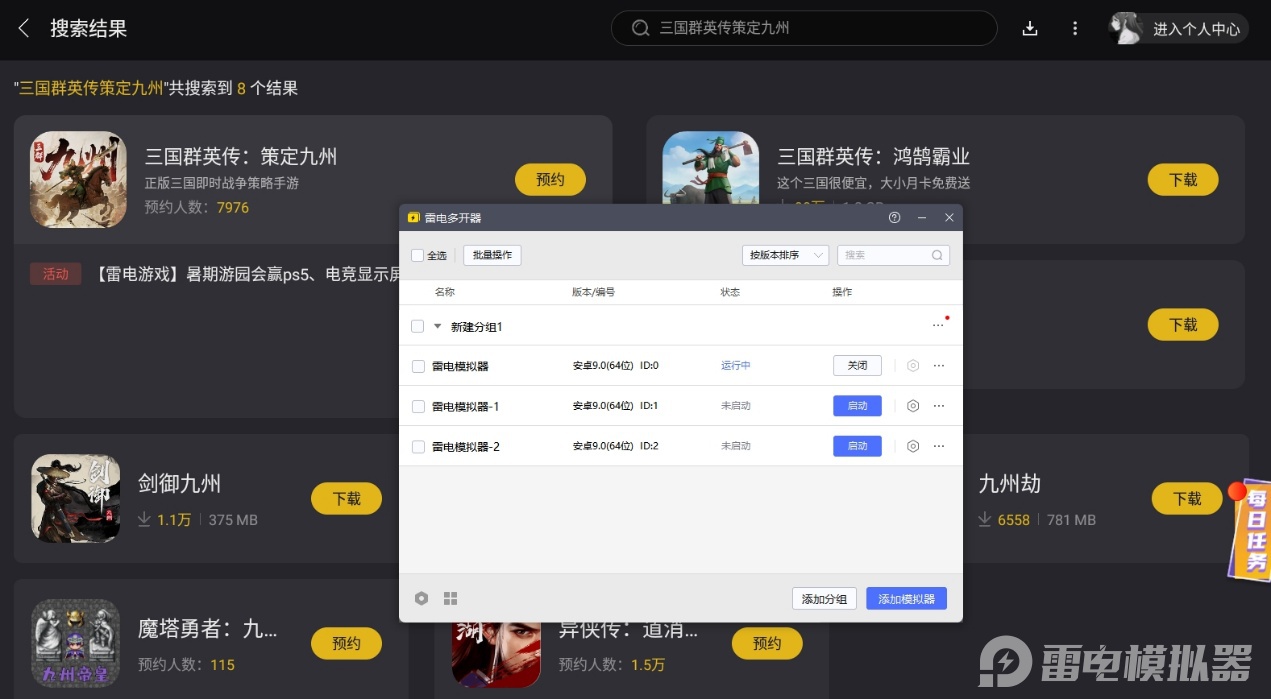Open the 按版本排序 sort dropdown
Viewport: 1271px width, 699px height.
pyautogui.click(x=785, y=255)
